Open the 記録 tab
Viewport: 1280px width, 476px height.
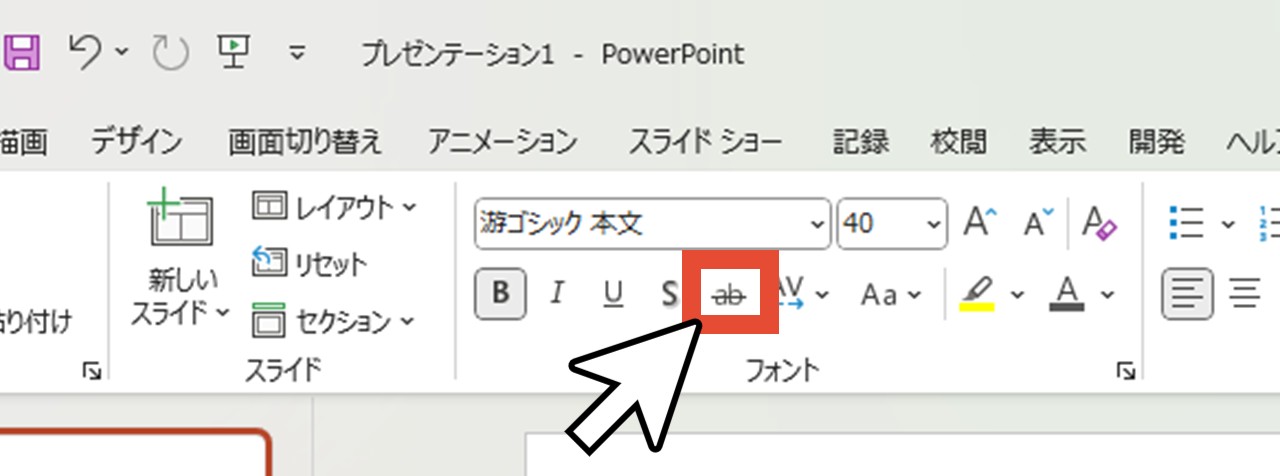coord(861,141)
